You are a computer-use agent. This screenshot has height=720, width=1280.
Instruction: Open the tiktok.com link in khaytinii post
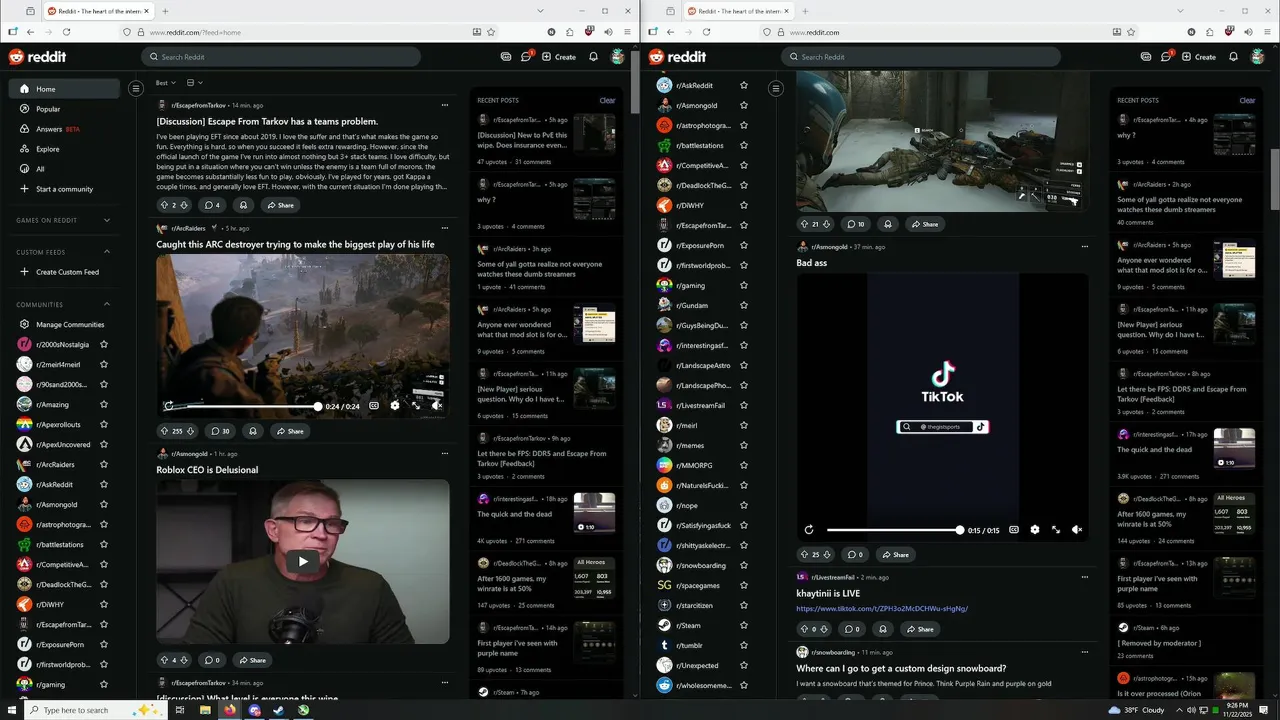(882, 608)
